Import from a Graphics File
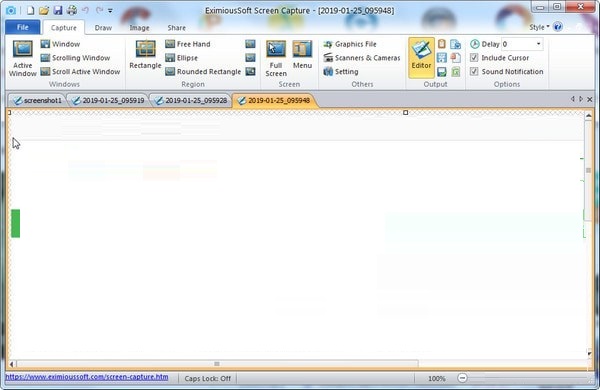The image size is (600, 390). click(x=350, y=44)
